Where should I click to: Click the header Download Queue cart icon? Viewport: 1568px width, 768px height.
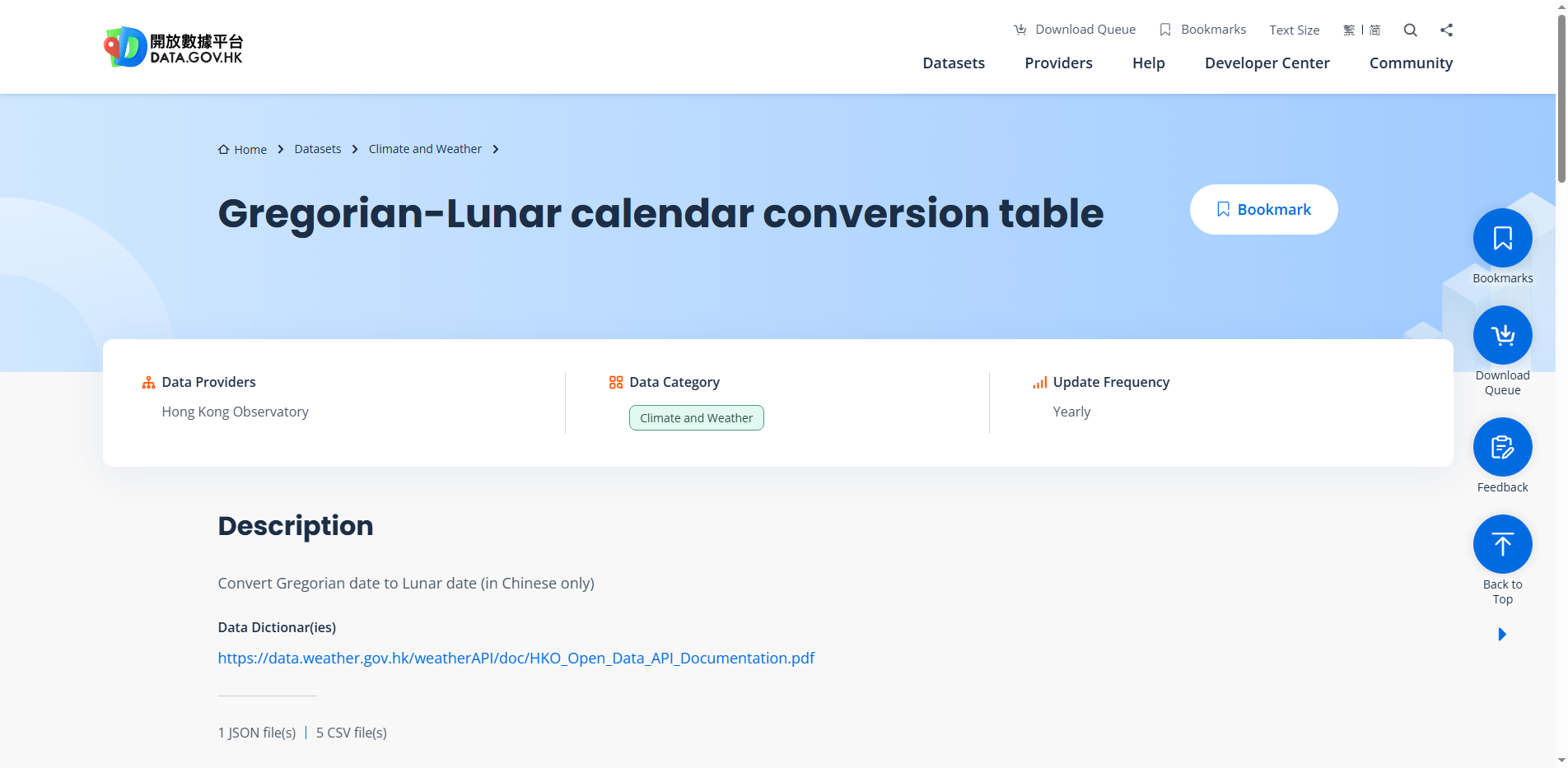click(1020, 30)
